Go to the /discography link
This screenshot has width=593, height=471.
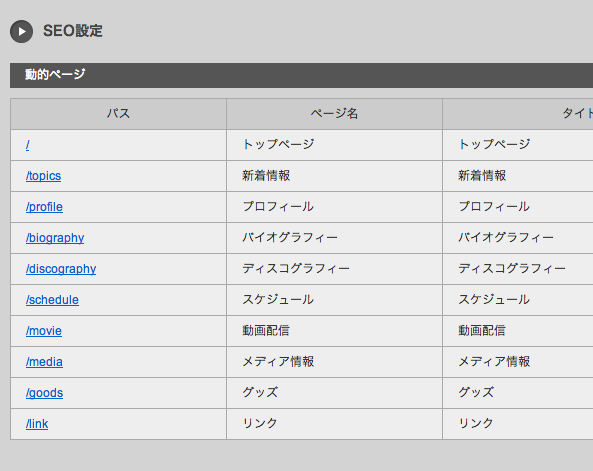pyautogui.click(x=61, y=269)
